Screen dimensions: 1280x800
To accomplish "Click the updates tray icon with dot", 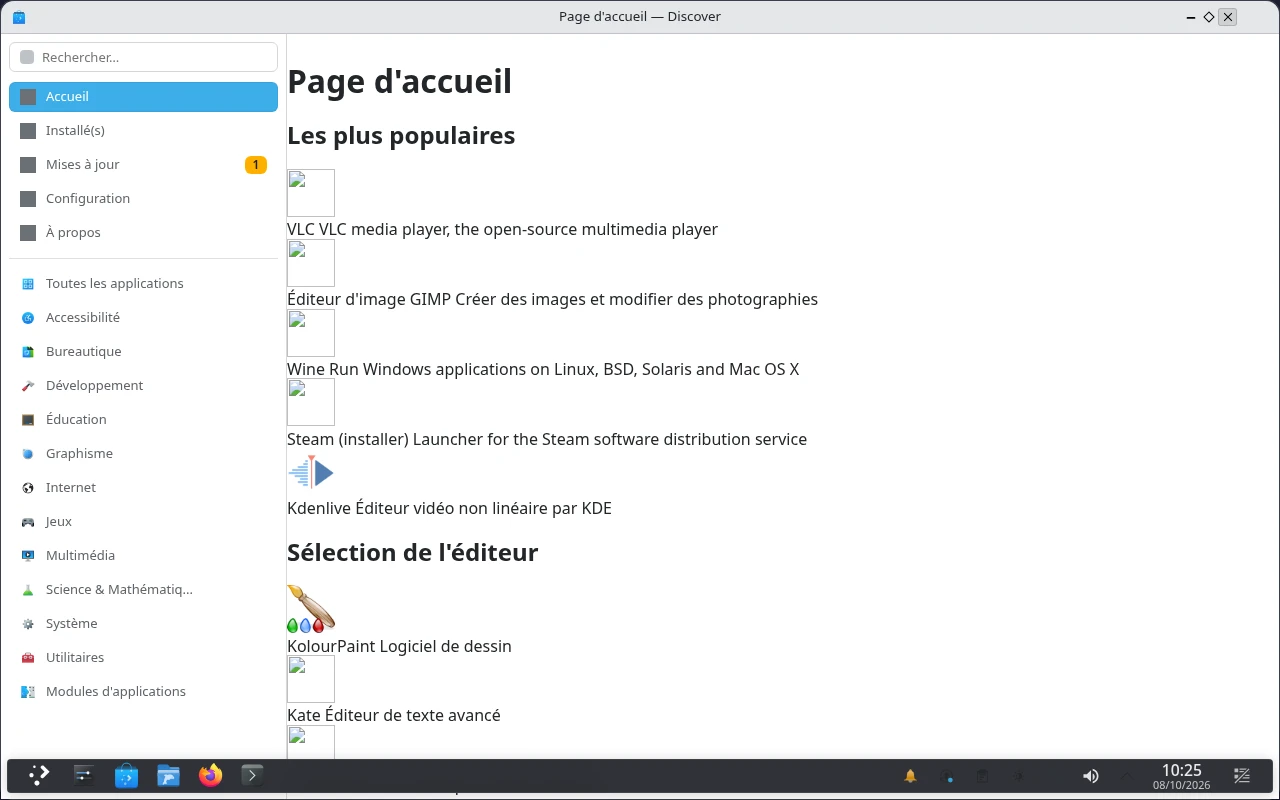I will [x=947, y=776].
